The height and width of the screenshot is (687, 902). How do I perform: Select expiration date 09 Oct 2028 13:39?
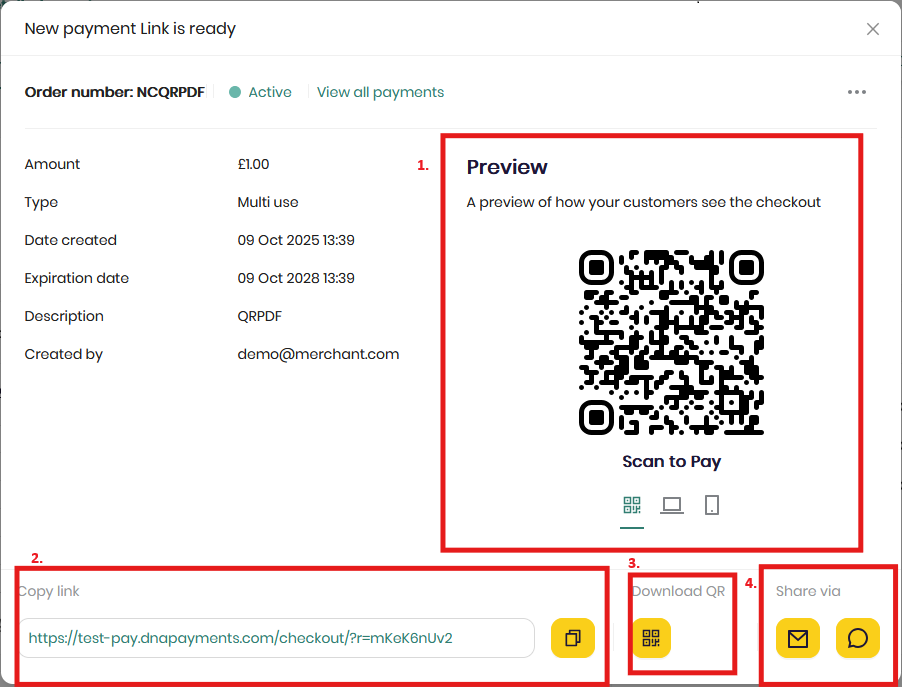click(296, 278)
